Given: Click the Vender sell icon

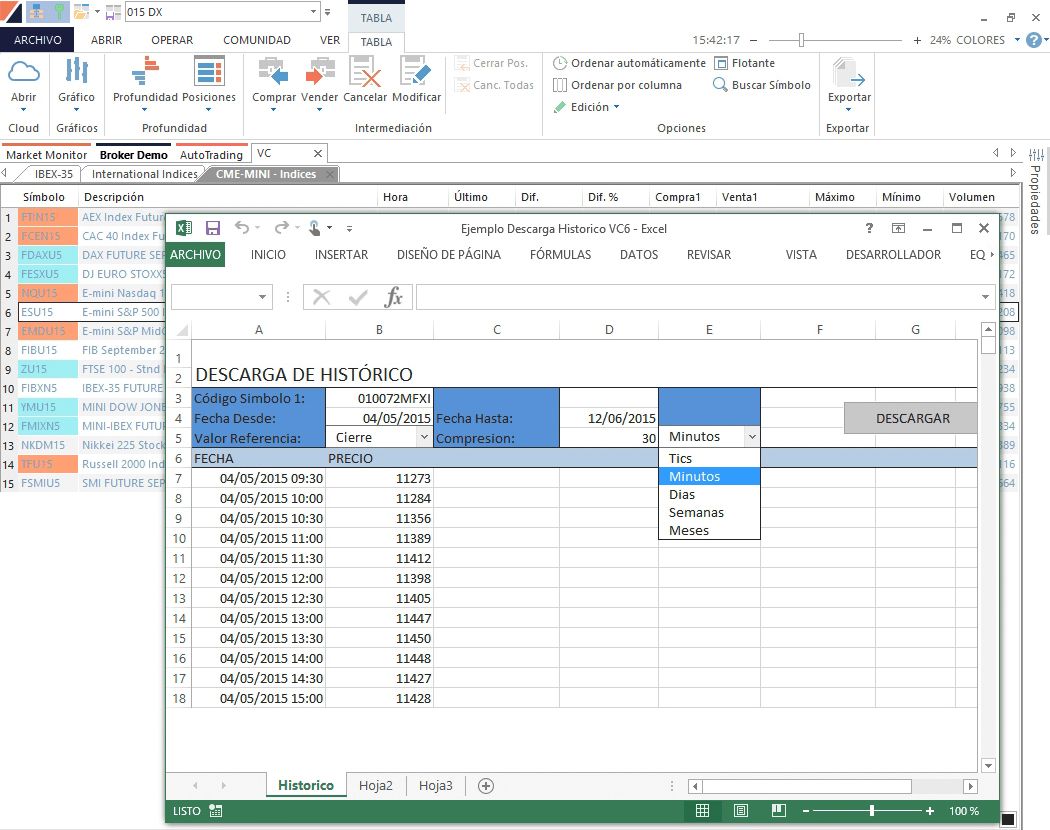Looking at the screenshot, I should pos(319,72).
